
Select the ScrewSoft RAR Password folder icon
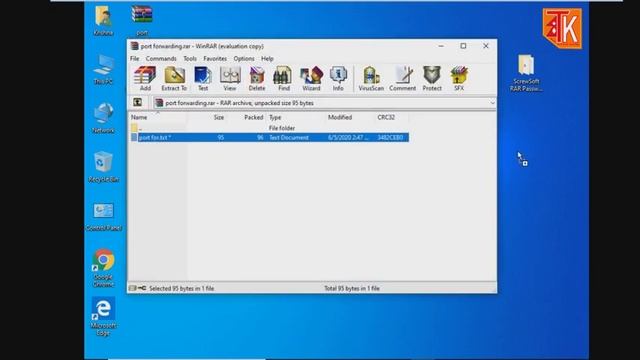(526, 73)
